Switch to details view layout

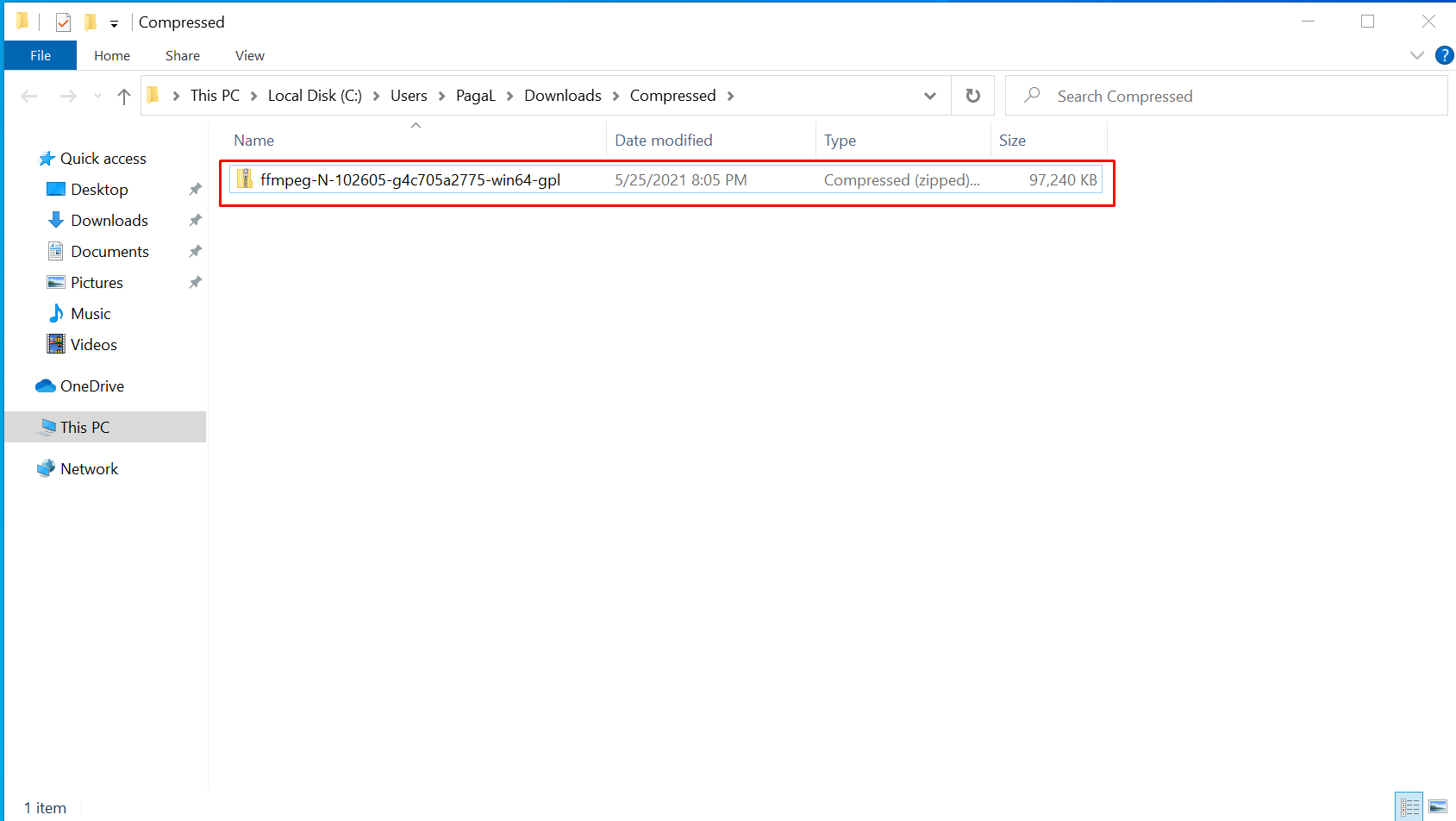point(1409,806)
